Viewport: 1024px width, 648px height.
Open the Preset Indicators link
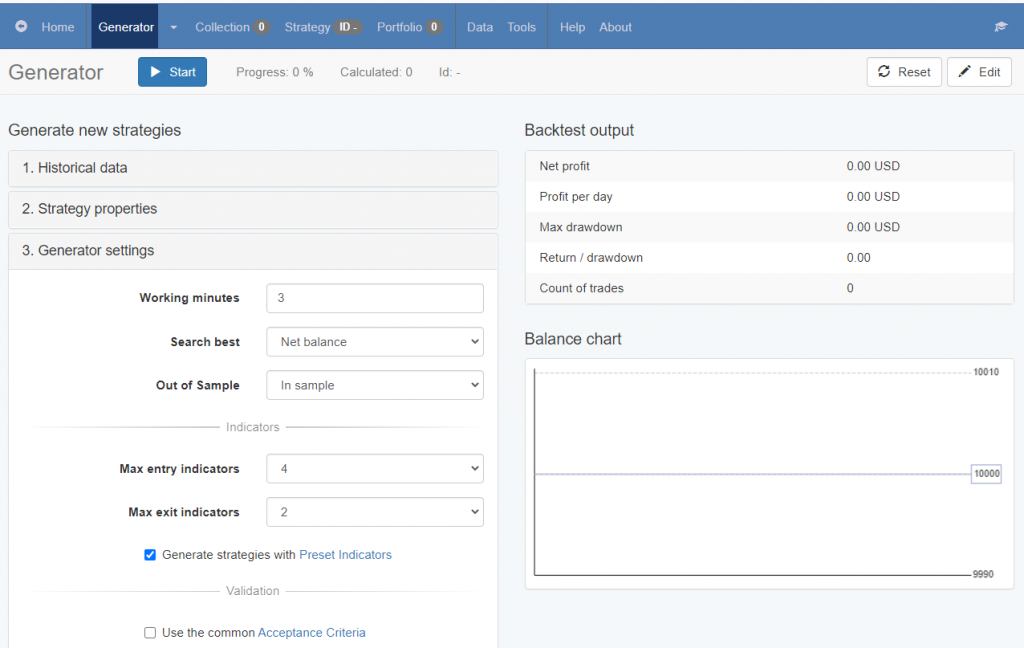(345, 555)
